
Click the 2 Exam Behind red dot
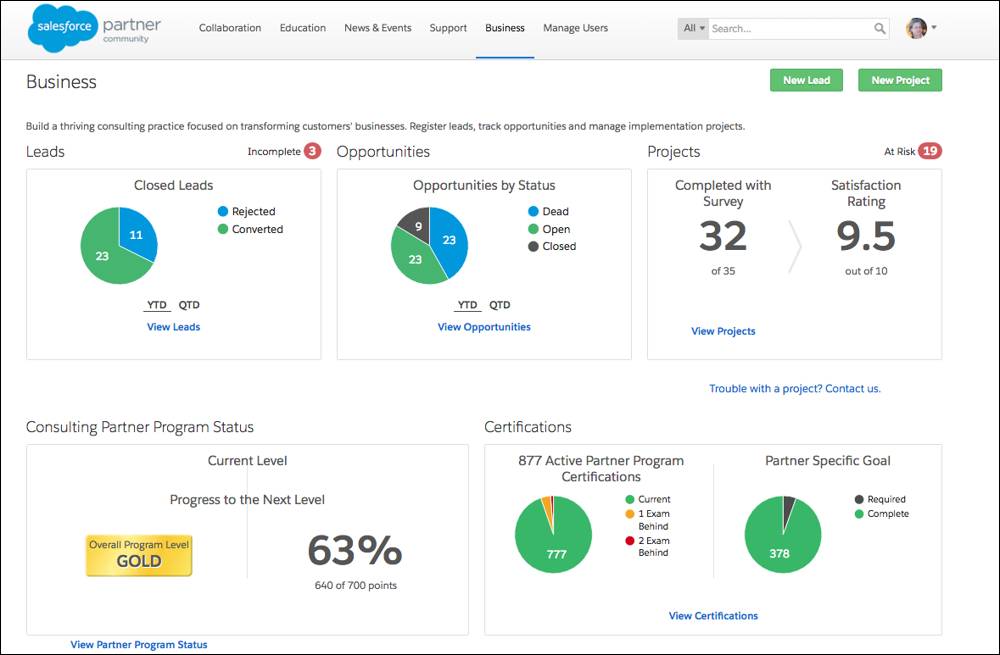630,541
